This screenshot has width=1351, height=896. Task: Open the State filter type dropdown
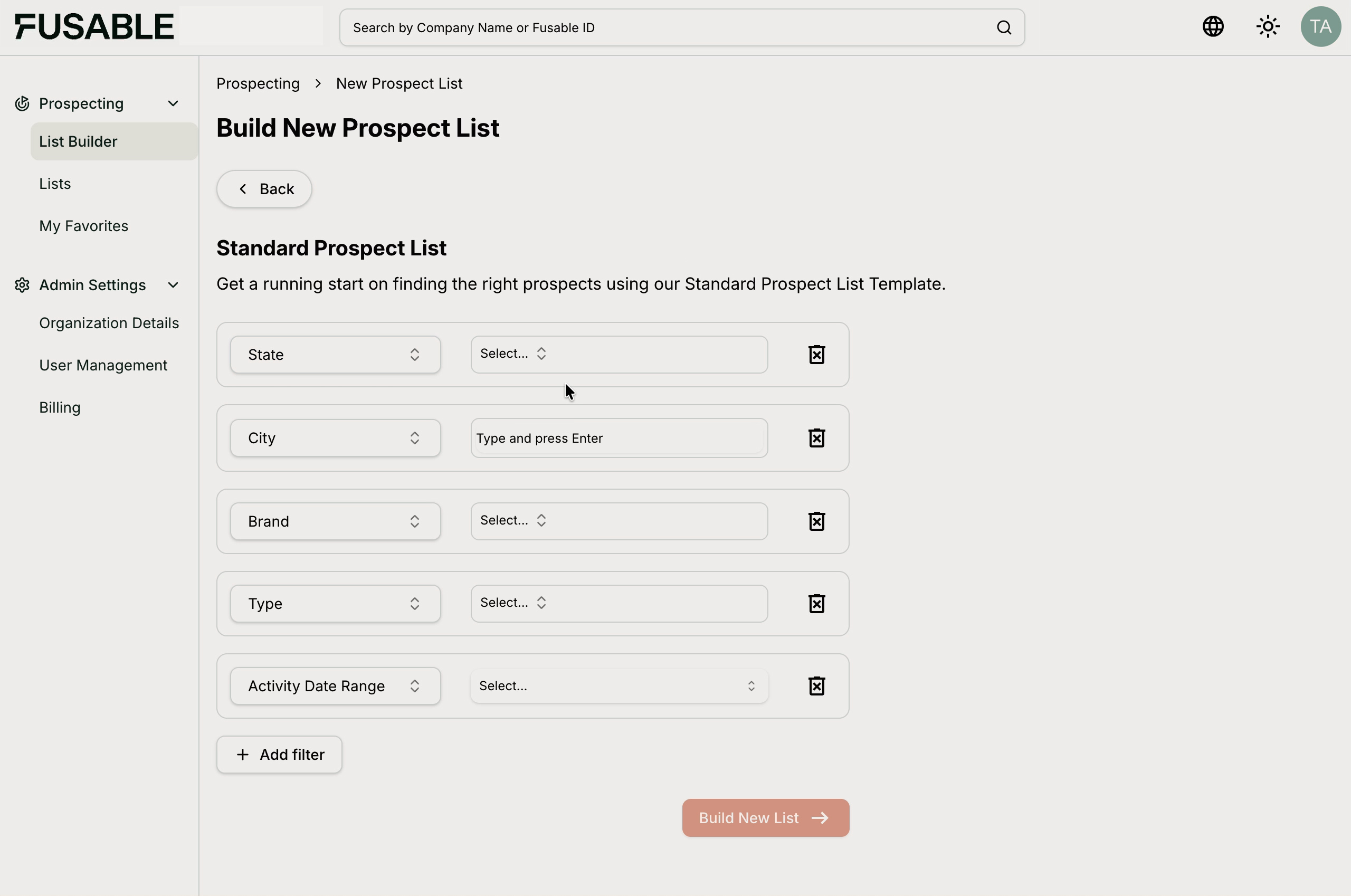[x=335, y=354]
